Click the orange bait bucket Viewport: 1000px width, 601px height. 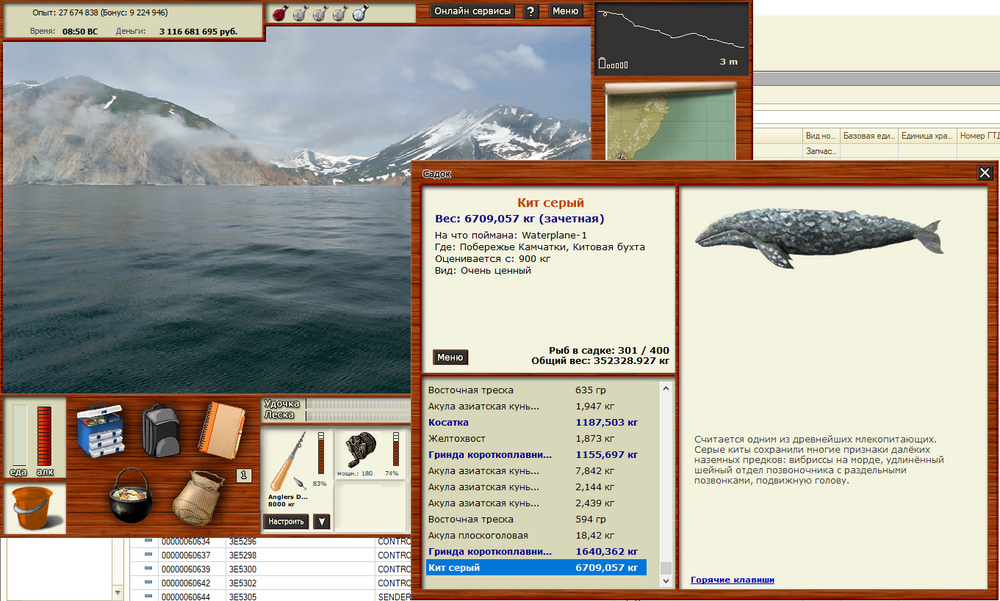point(35,508)
